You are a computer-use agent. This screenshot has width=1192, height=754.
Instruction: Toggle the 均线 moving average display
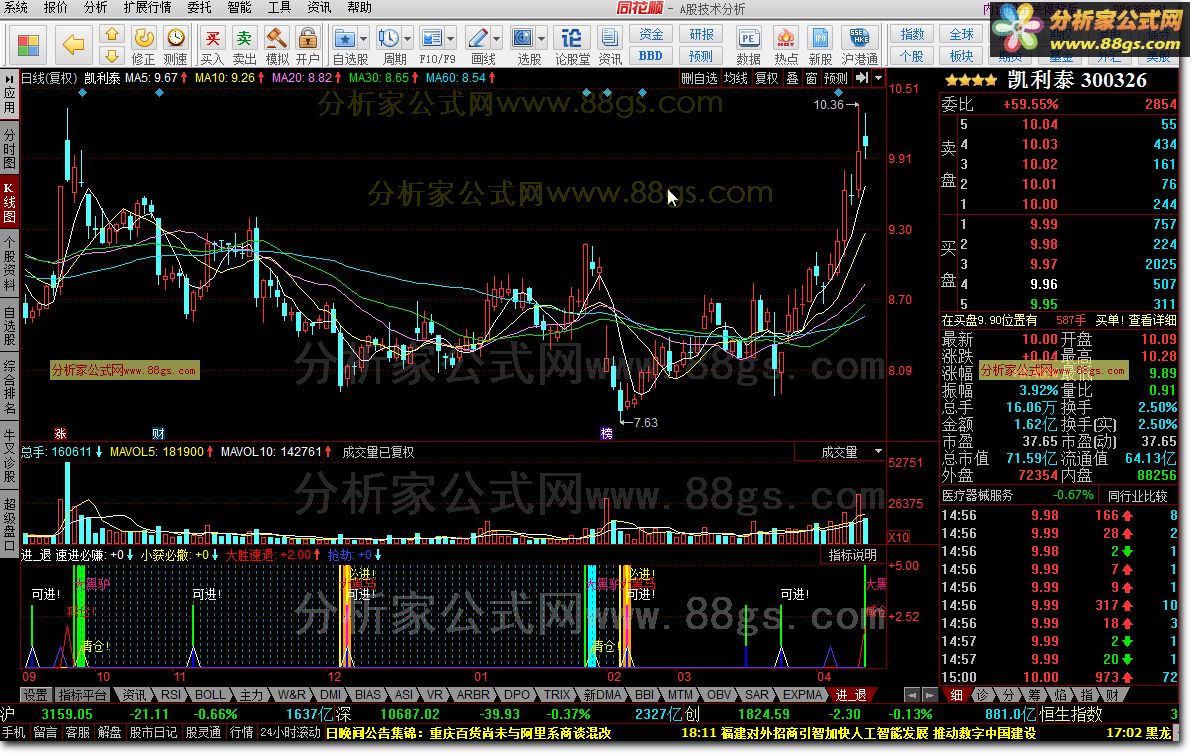pyautogui.click(x=736, y=78)
